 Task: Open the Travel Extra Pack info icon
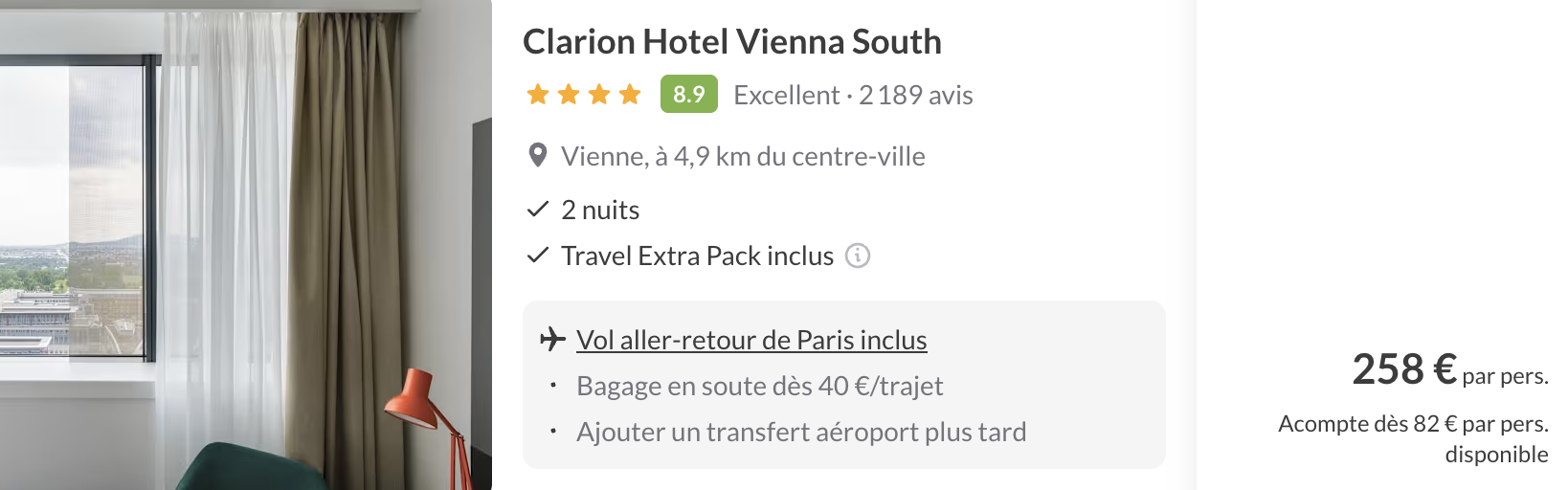click(858, 256)
